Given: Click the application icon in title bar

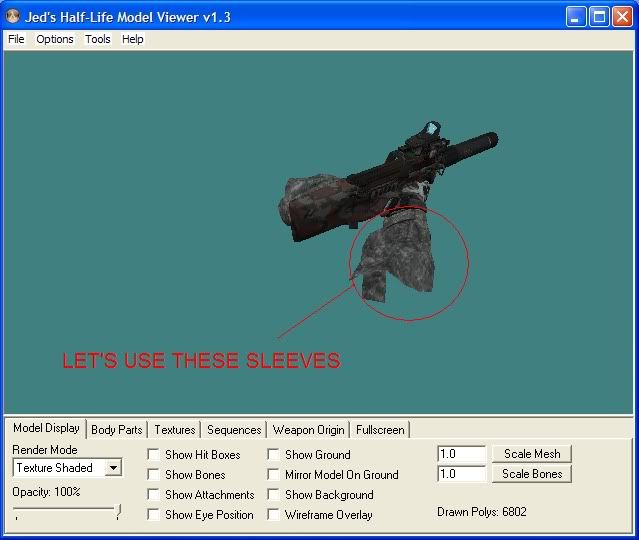Looking at the screenshot, I should pos(13,16).
